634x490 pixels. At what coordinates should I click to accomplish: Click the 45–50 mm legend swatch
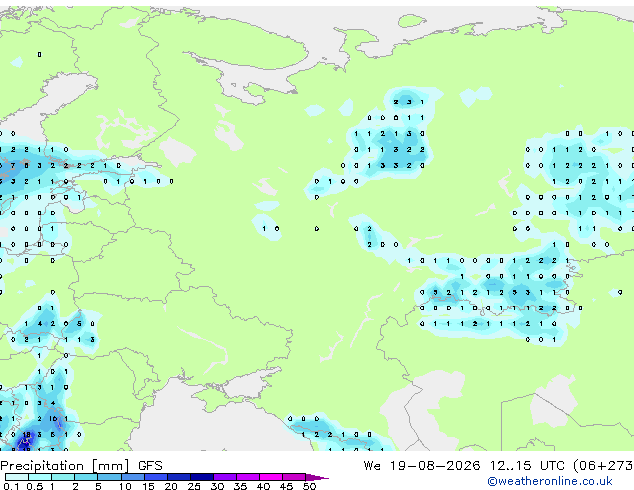pos(294,477)
